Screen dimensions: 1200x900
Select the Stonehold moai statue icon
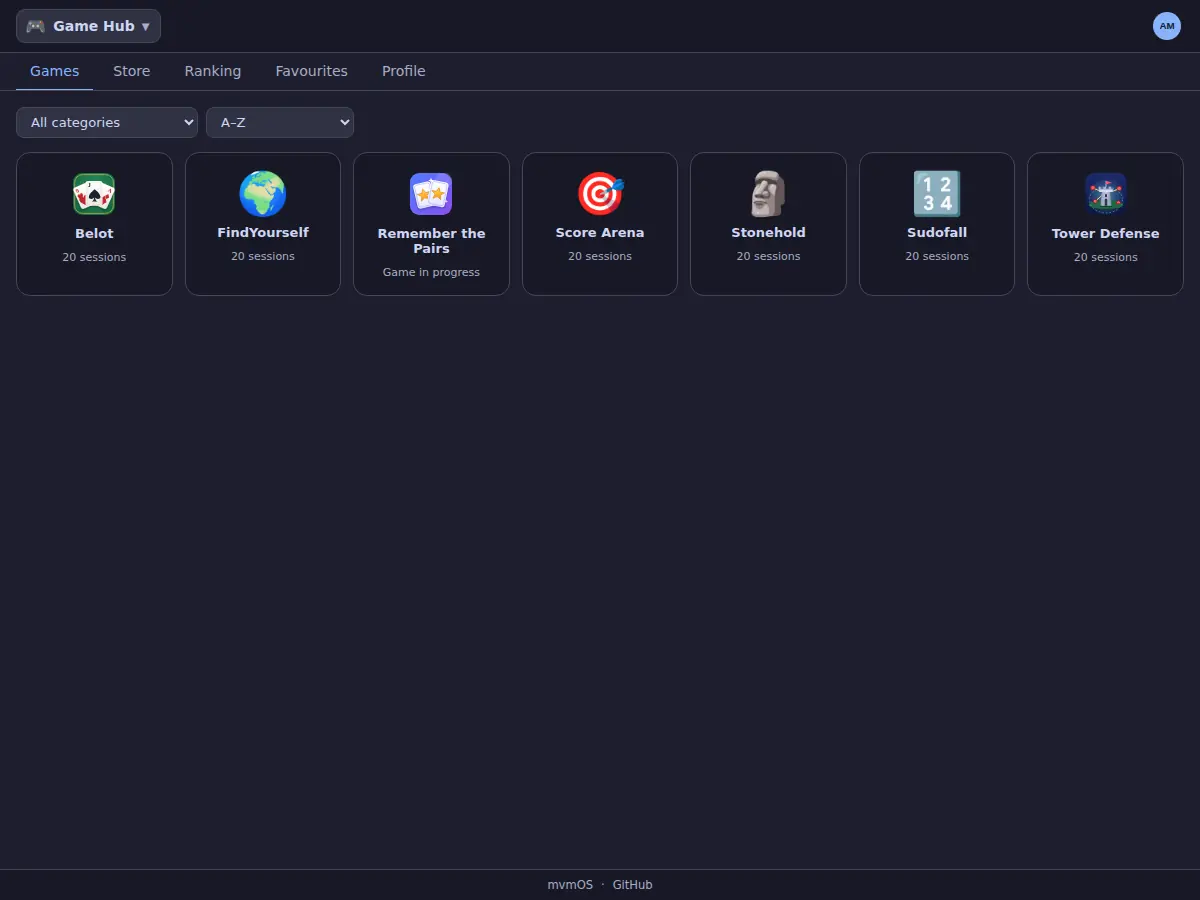pos(768,194)
